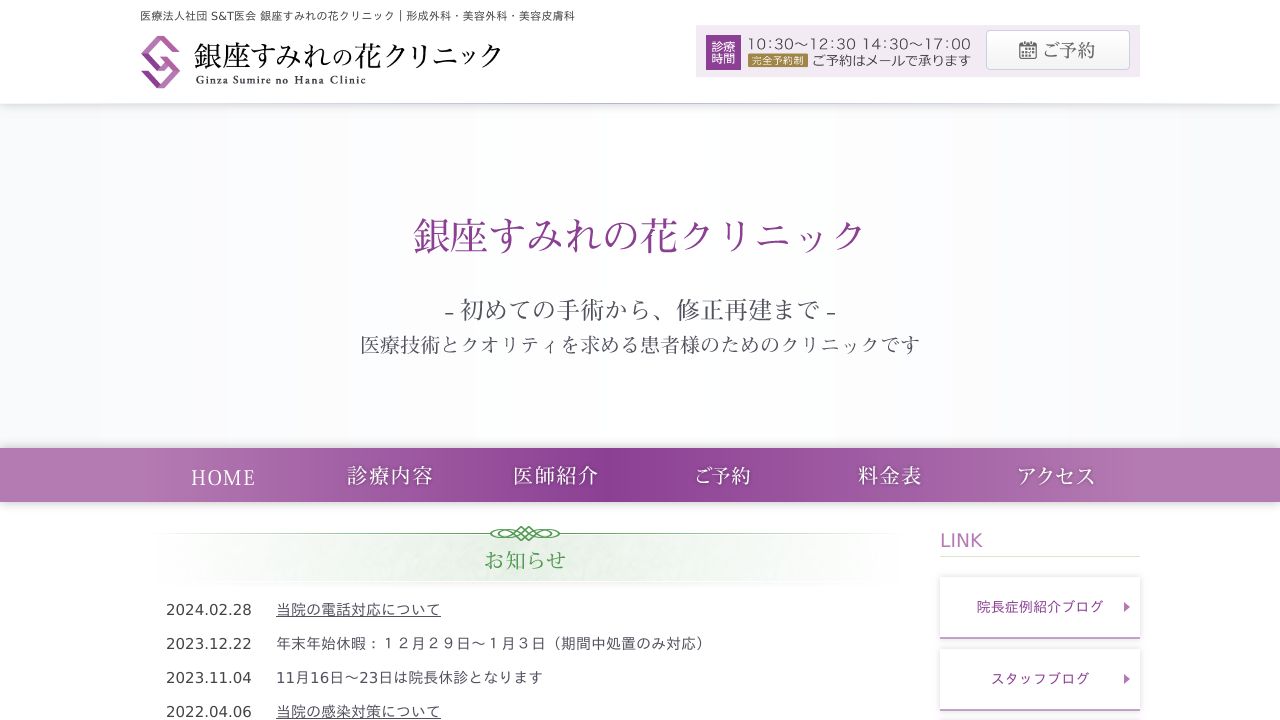Open the アクセス page from the navigation
1280x720 pixels.
tap(1056, 476)
